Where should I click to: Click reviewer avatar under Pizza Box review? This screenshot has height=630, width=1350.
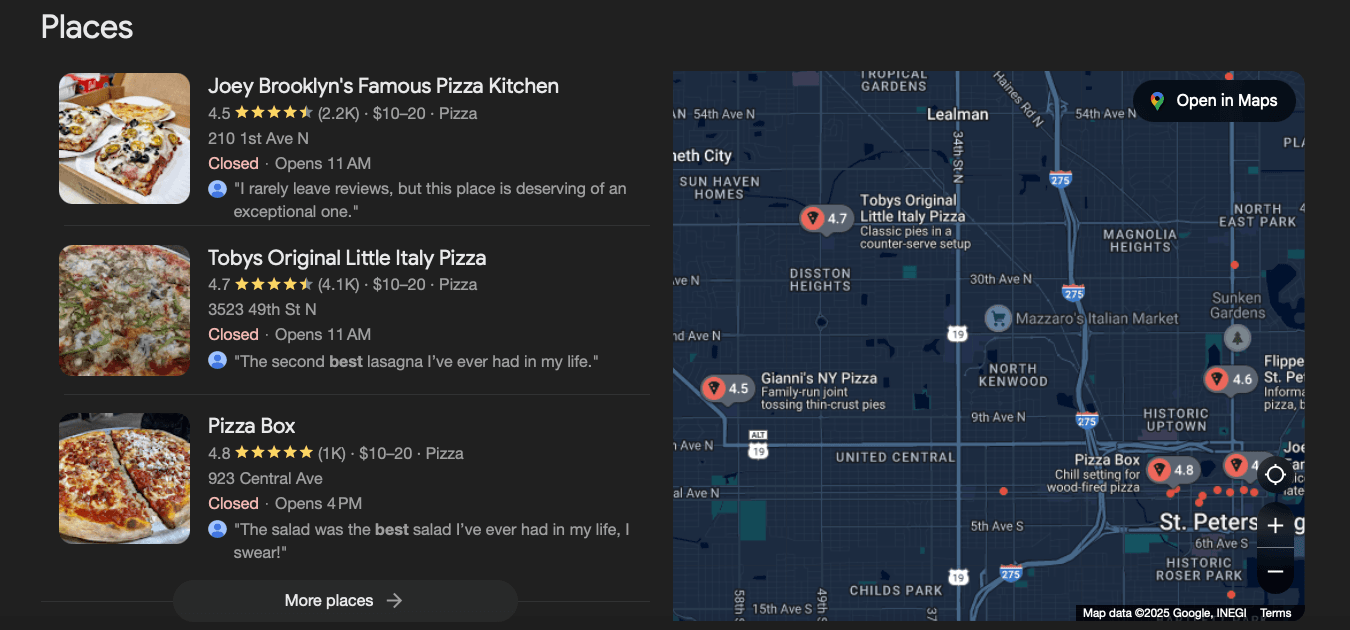point(217,528)
